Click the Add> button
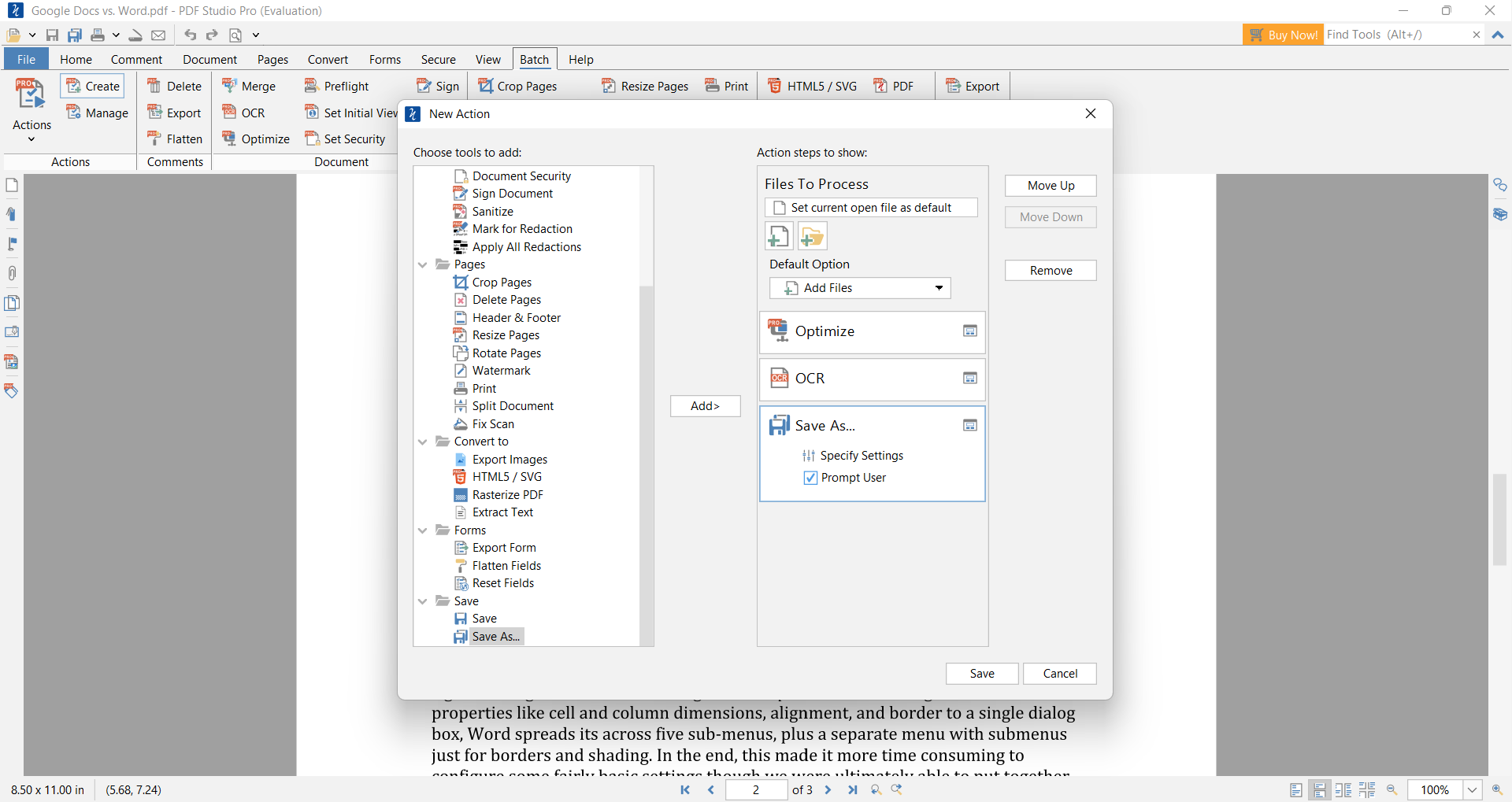This screenshot has height=802, width=1512. [705, 406]
